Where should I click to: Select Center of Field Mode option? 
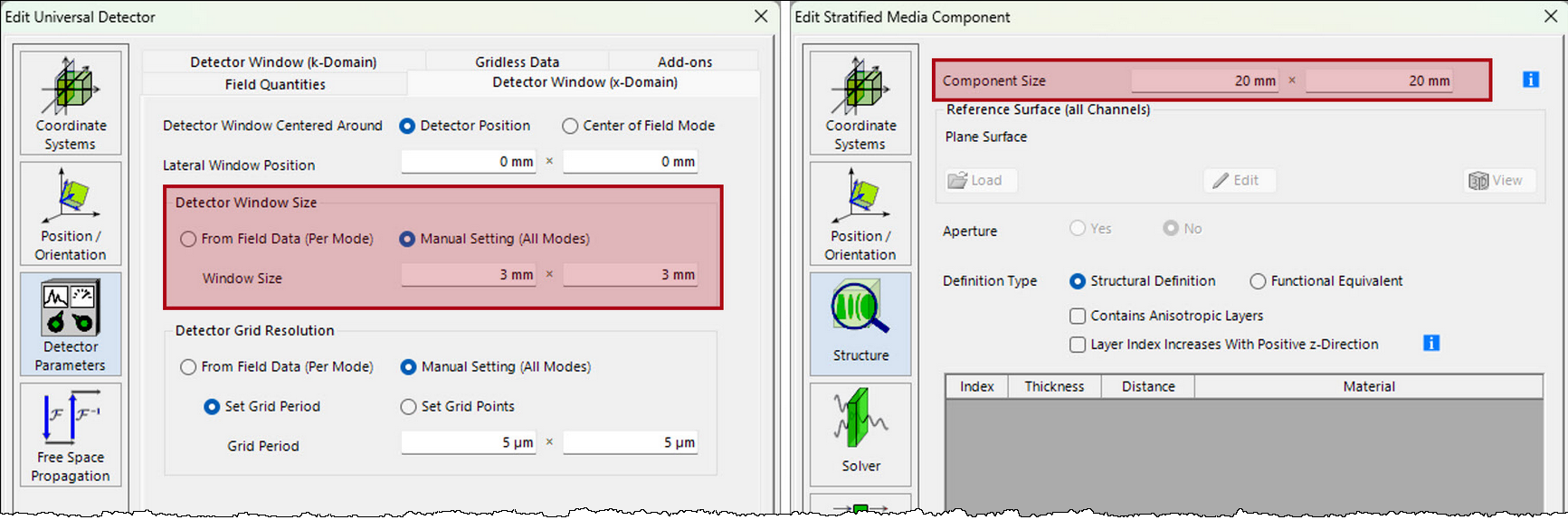[x=639, y=126]
